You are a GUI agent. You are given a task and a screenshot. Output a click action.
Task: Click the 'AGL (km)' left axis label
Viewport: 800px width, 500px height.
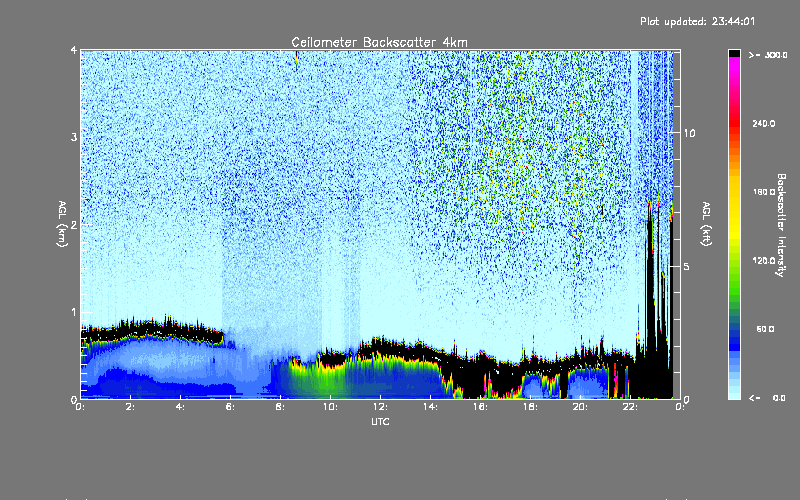63,224
